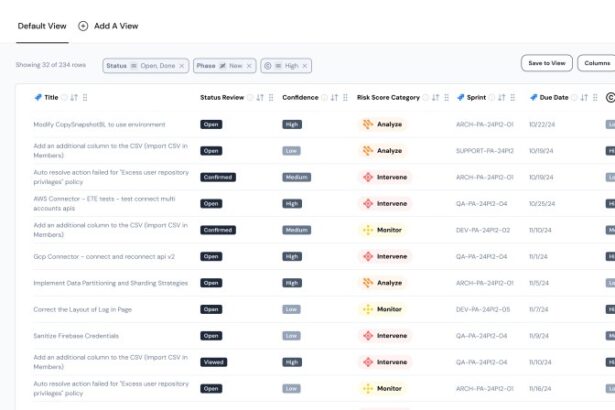
Task: Click sprint DEV-PA-24P12-05 cell
Action: (483, 309)
